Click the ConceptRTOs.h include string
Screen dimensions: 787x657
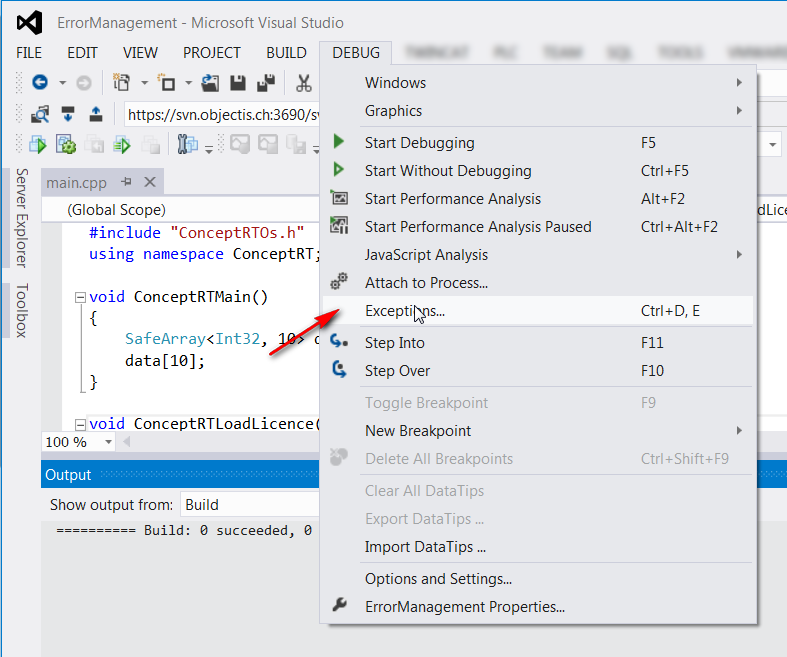[237, 233]
